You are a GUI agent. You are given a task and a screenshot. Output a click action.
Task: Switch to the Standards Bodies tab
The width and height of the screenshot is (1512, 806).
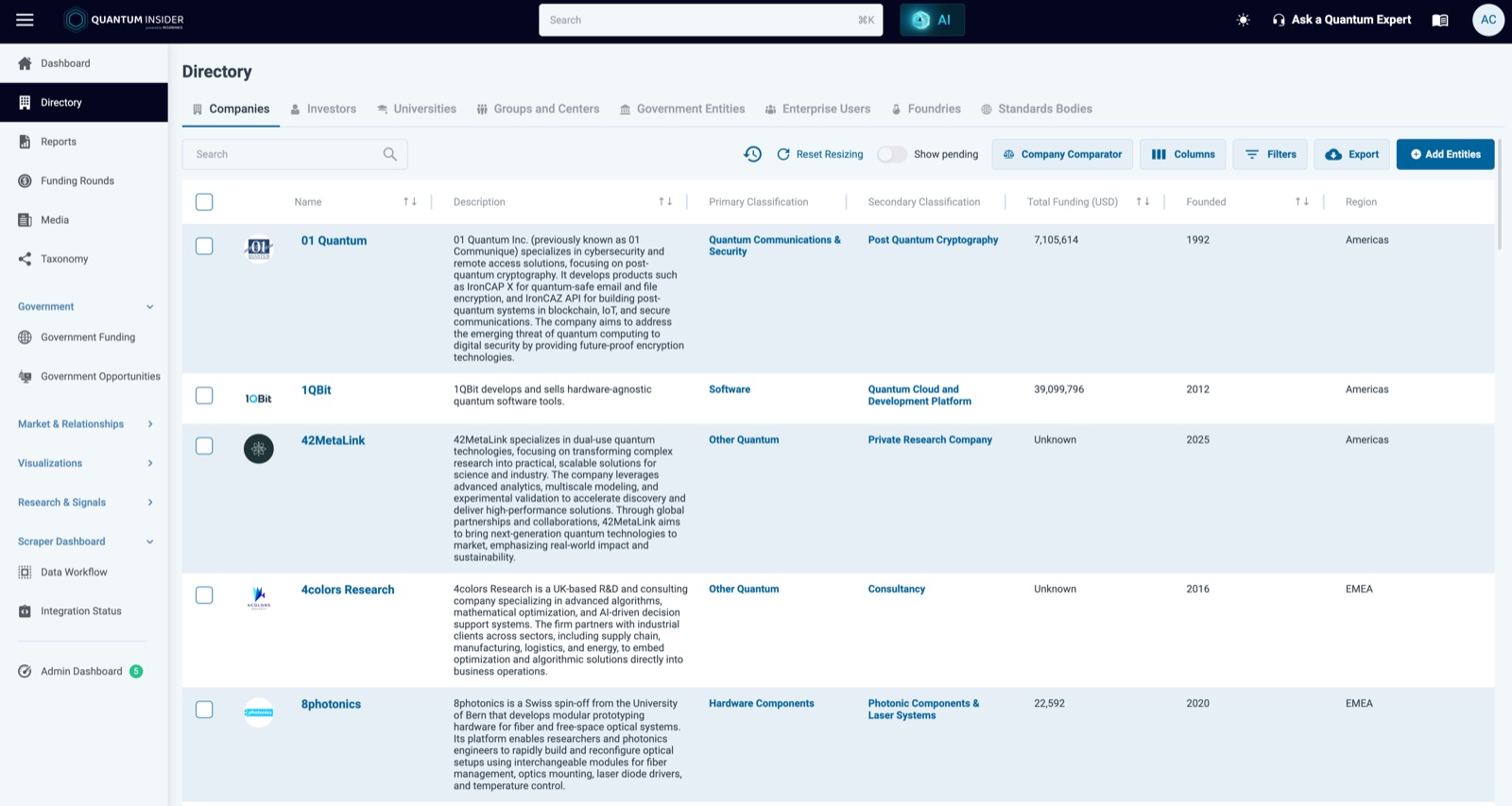pyautogui.click(x=1037, y=109)
